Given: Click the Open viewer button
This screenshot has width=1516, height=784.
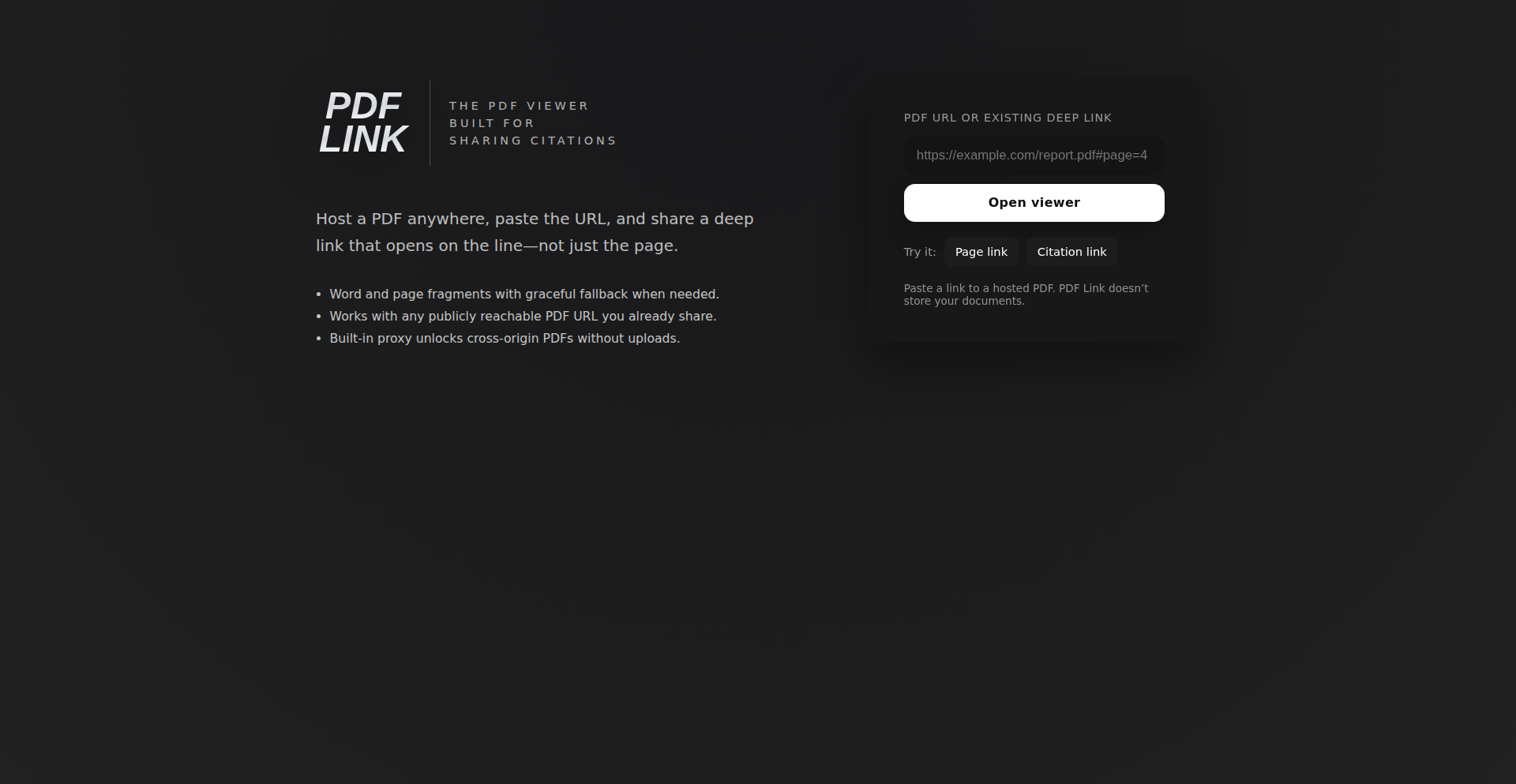Looking at the screenshot, I should pos(1034,203).
